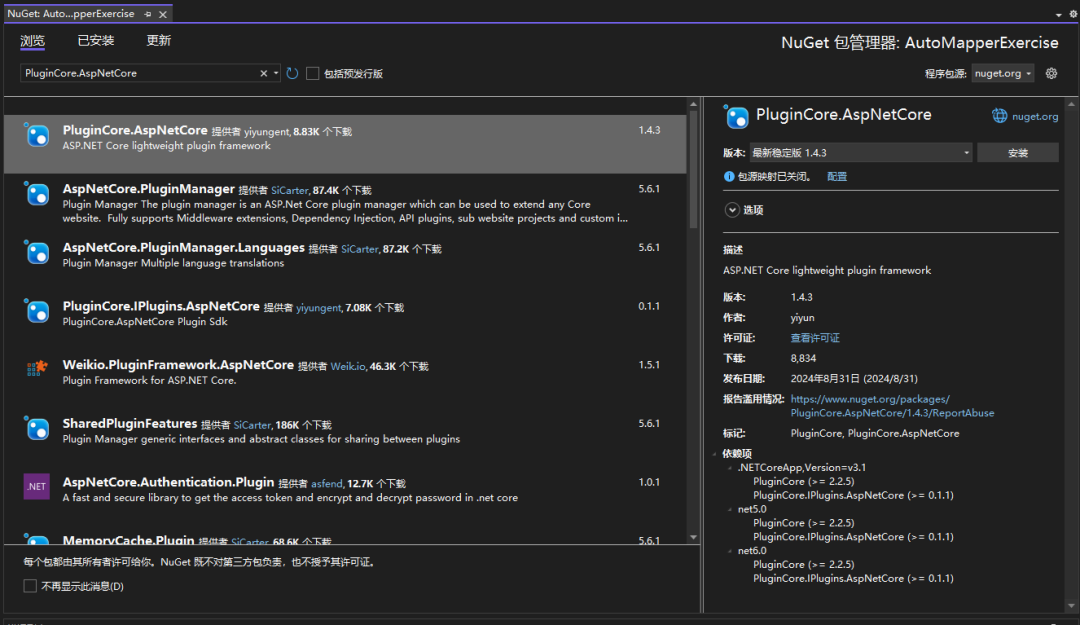Open SiCarter link on the SharedPluginFeatures row
This screenshot has height=625, width=1080.
coord(252,425)
